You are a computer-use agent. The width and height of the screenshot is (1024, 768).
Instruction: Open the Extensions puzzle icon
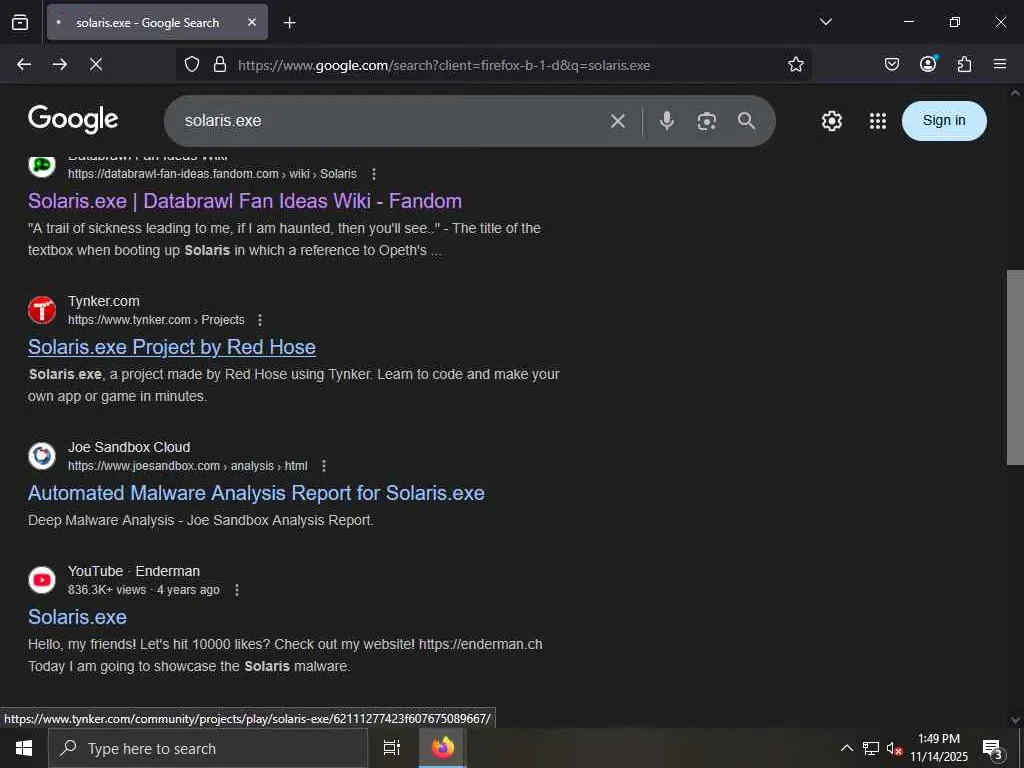coord(964,64)
